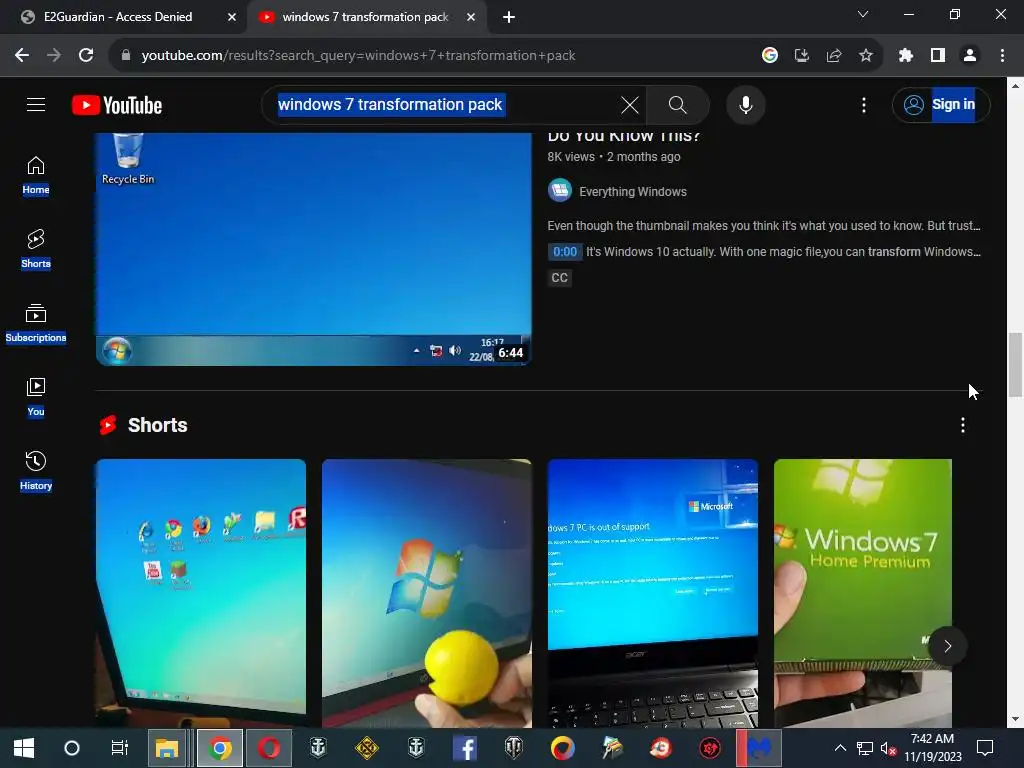The height and width of the screenshot is (768, 1024).
Task: Click the page vertical scrollbar thumb
Action: click(1015, 364)
